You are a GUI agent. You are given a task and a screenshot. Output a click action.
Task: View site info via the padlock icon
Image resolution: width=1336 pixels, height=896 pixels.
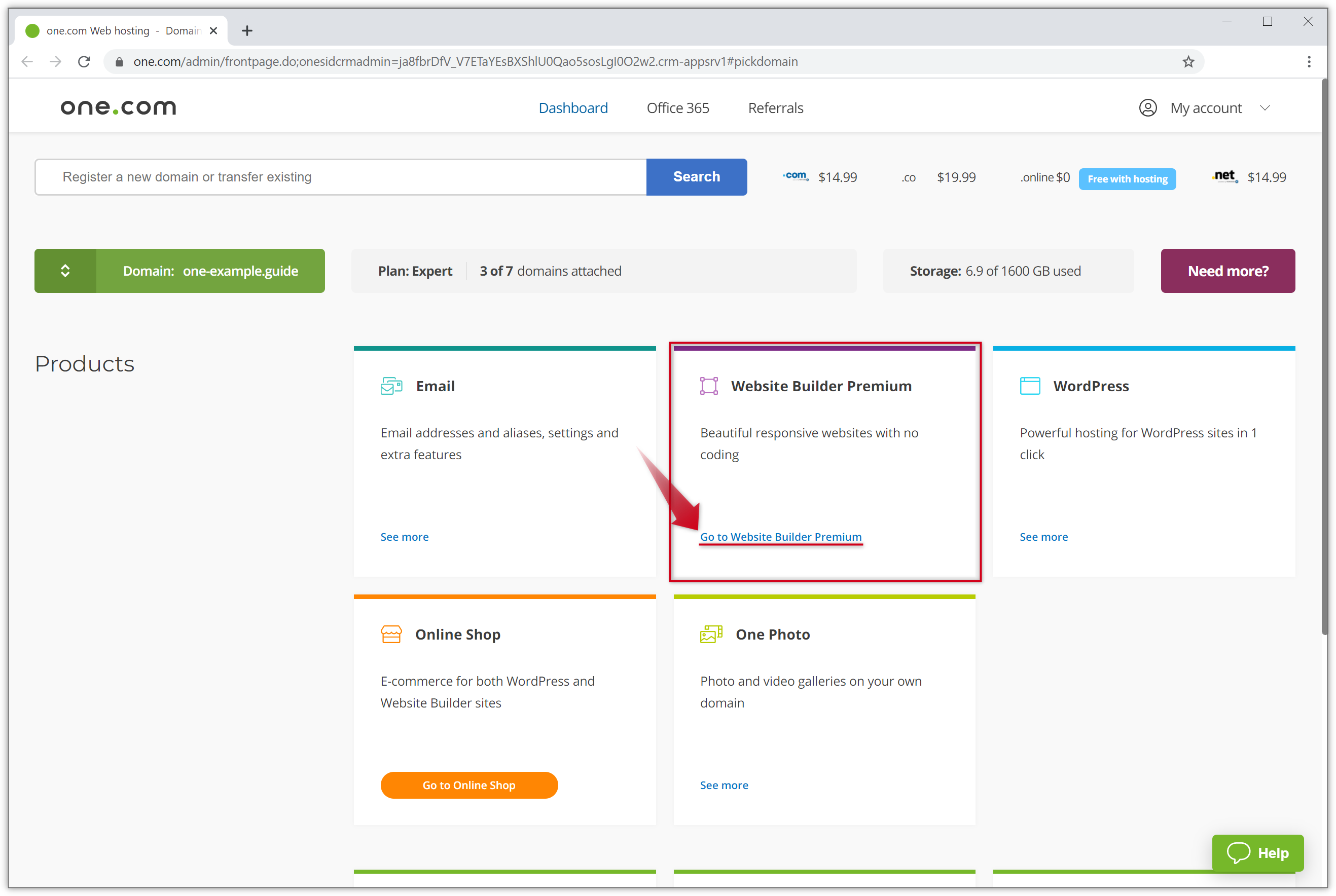point(119,62)
